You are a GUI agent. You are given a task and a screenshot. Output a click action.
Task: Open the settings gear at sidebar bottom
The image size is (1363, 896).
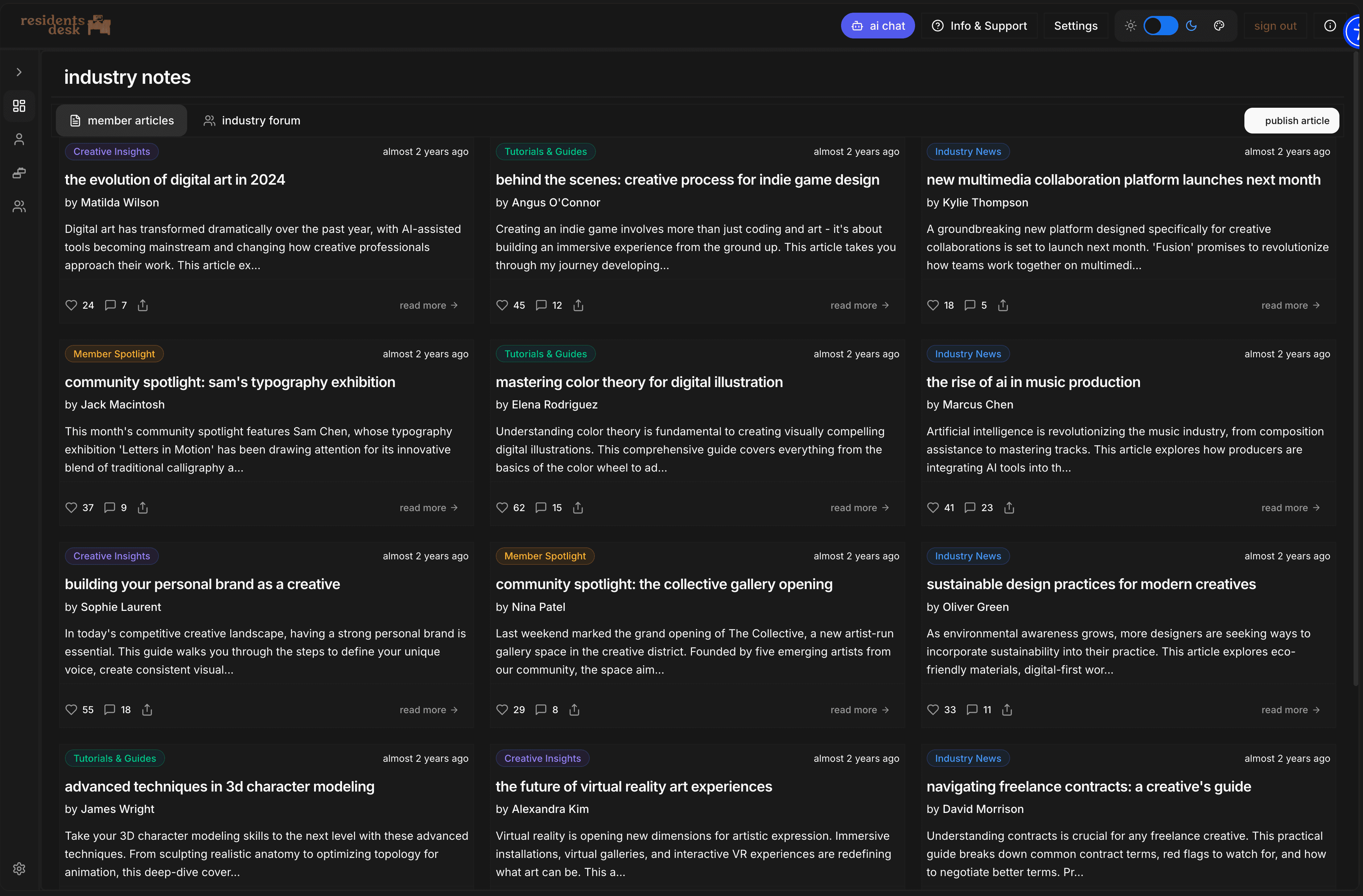pyautogui.click(x=19, y=868)
